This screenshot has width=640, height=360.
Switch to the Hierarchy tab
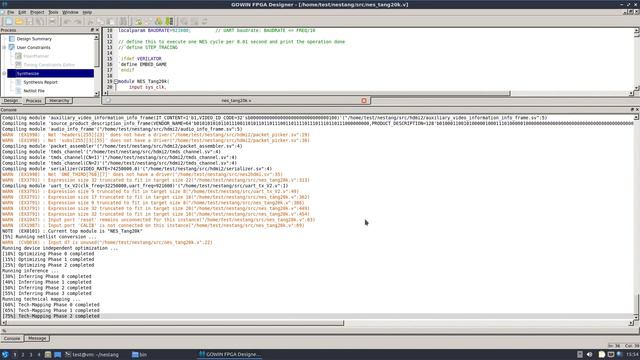59,100
